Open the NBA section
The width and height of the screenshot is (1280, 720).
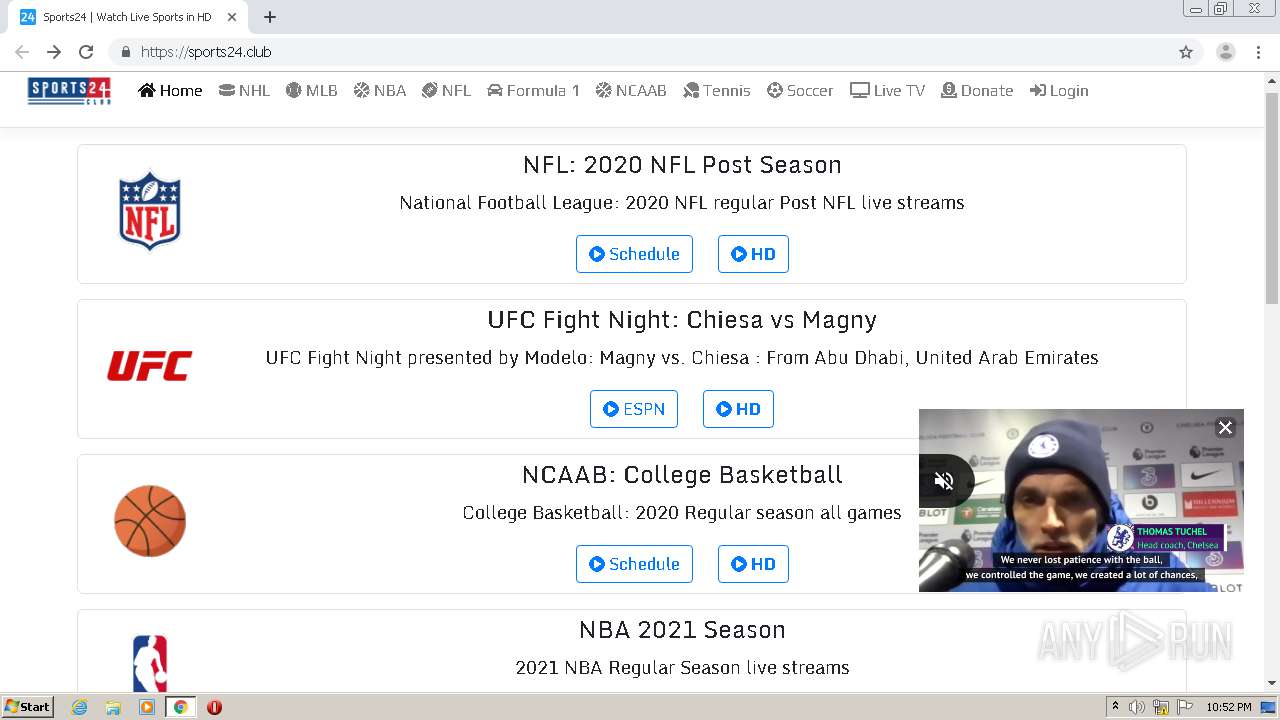click(x=379, y=90)
